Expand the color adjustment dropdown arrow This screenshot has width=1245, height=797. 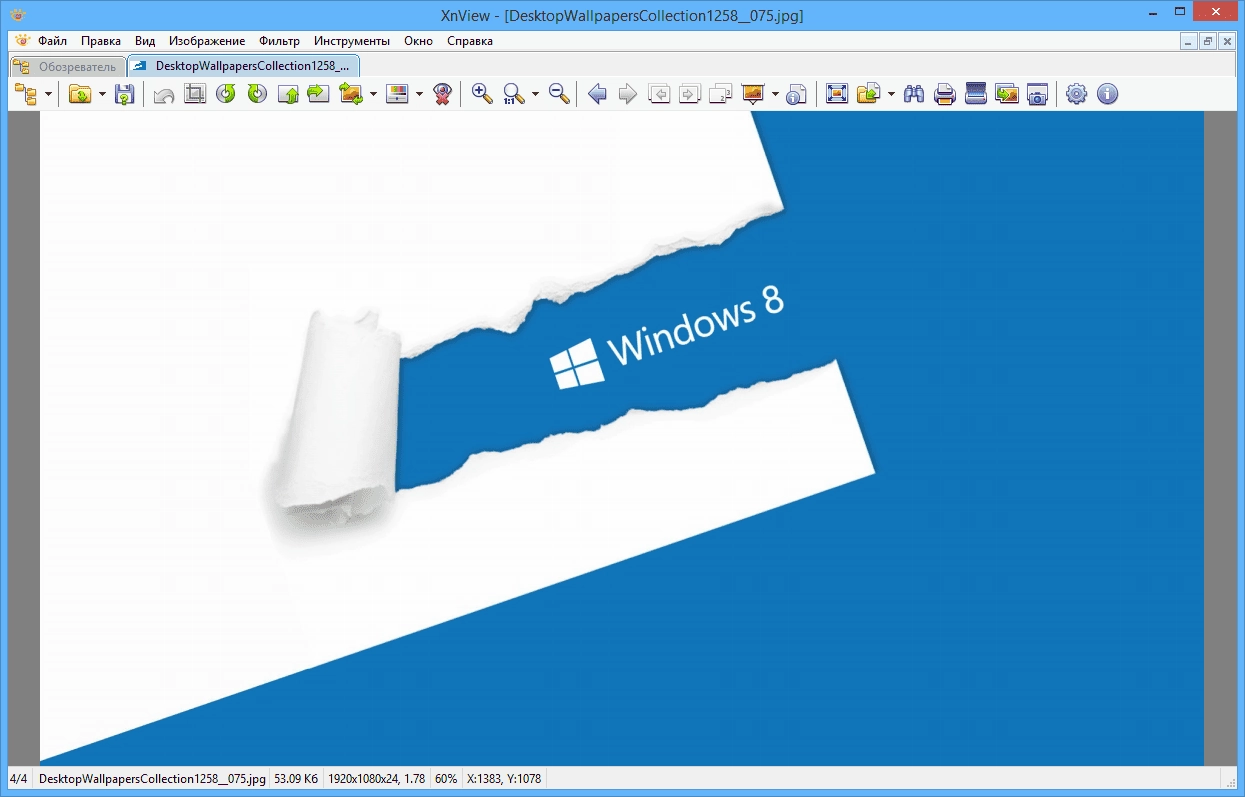click(x=419, y=95)
